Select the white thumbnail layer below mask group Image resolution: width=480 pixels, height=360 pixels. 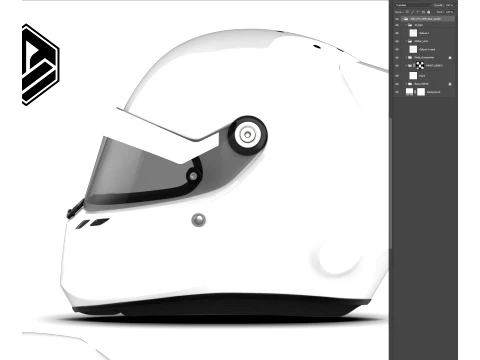click(413, 76)
